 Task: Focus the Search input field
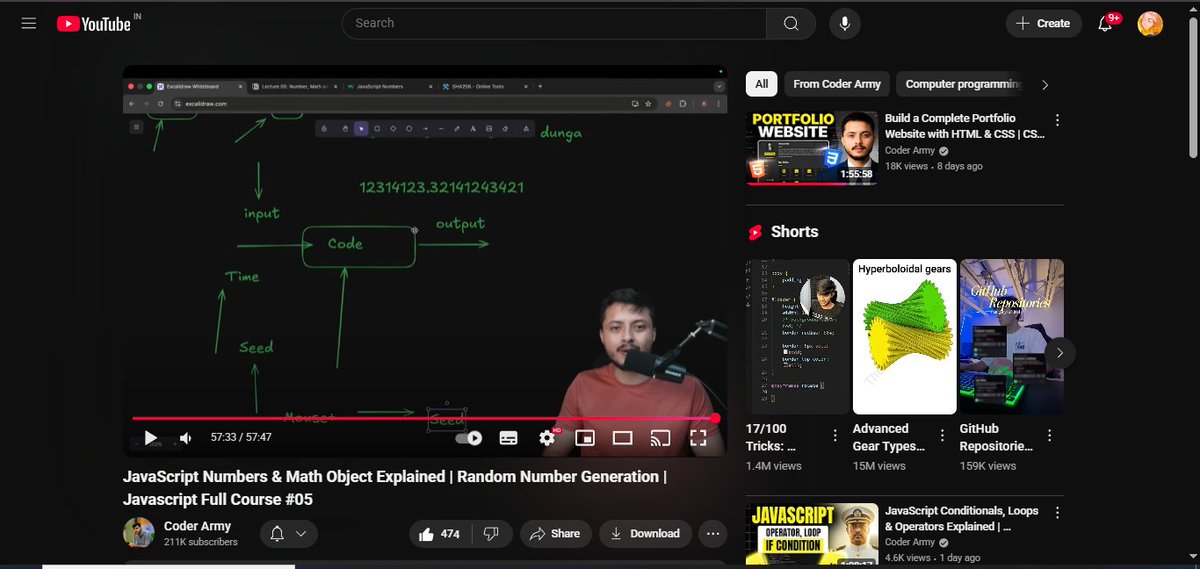click(554, 23)
